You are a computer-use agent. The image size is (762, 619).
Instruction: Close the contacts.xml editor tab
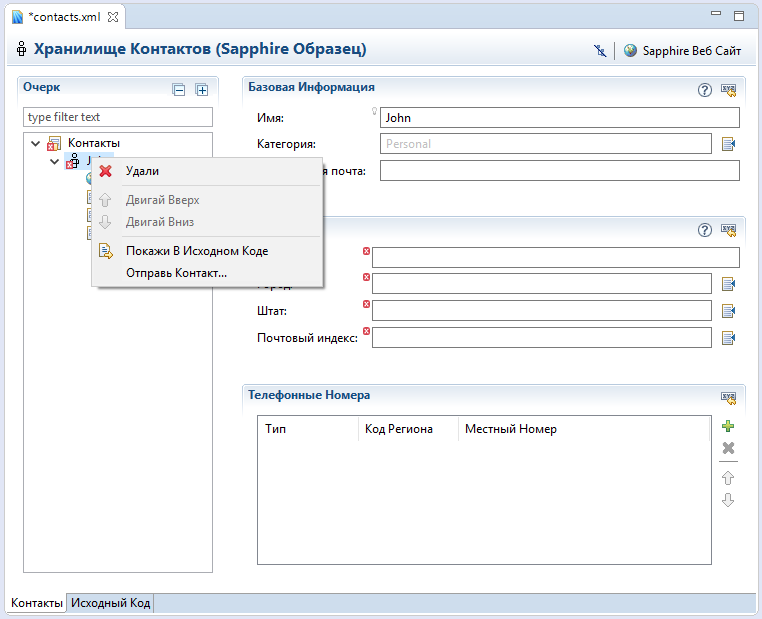click(x=113, y=17)
